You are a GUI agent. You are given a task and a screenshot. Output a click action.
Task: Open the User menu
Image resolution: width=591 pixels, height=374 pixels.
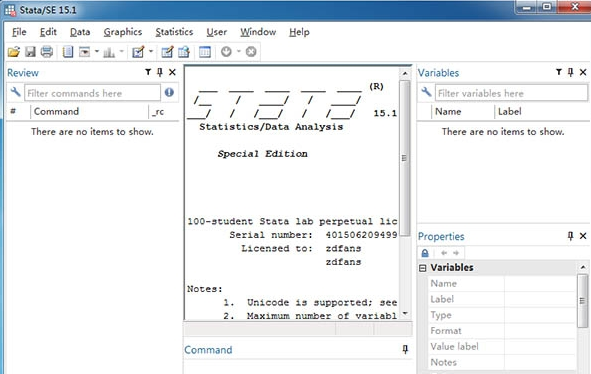(x=217, y=32)
